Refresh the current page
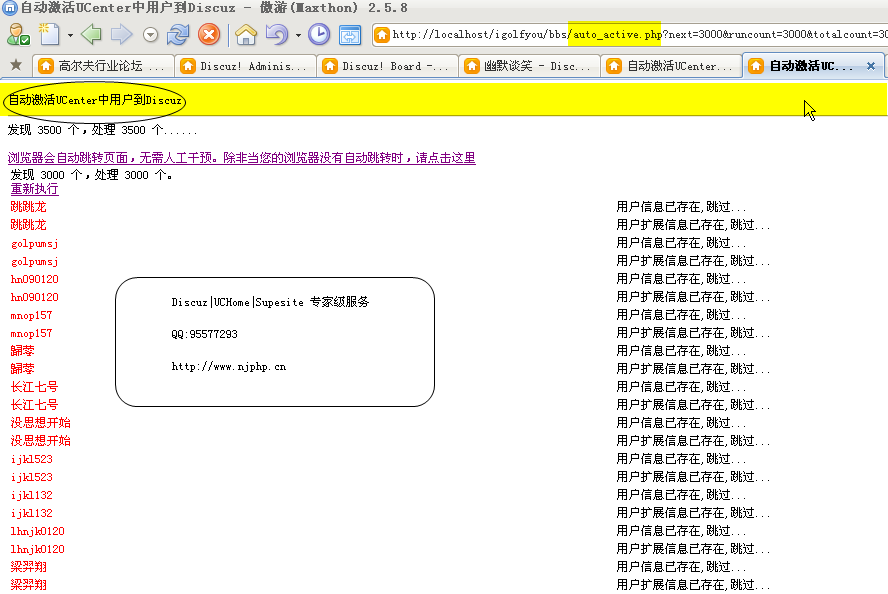This screenshot has width=888, height=594. (178, 35)
